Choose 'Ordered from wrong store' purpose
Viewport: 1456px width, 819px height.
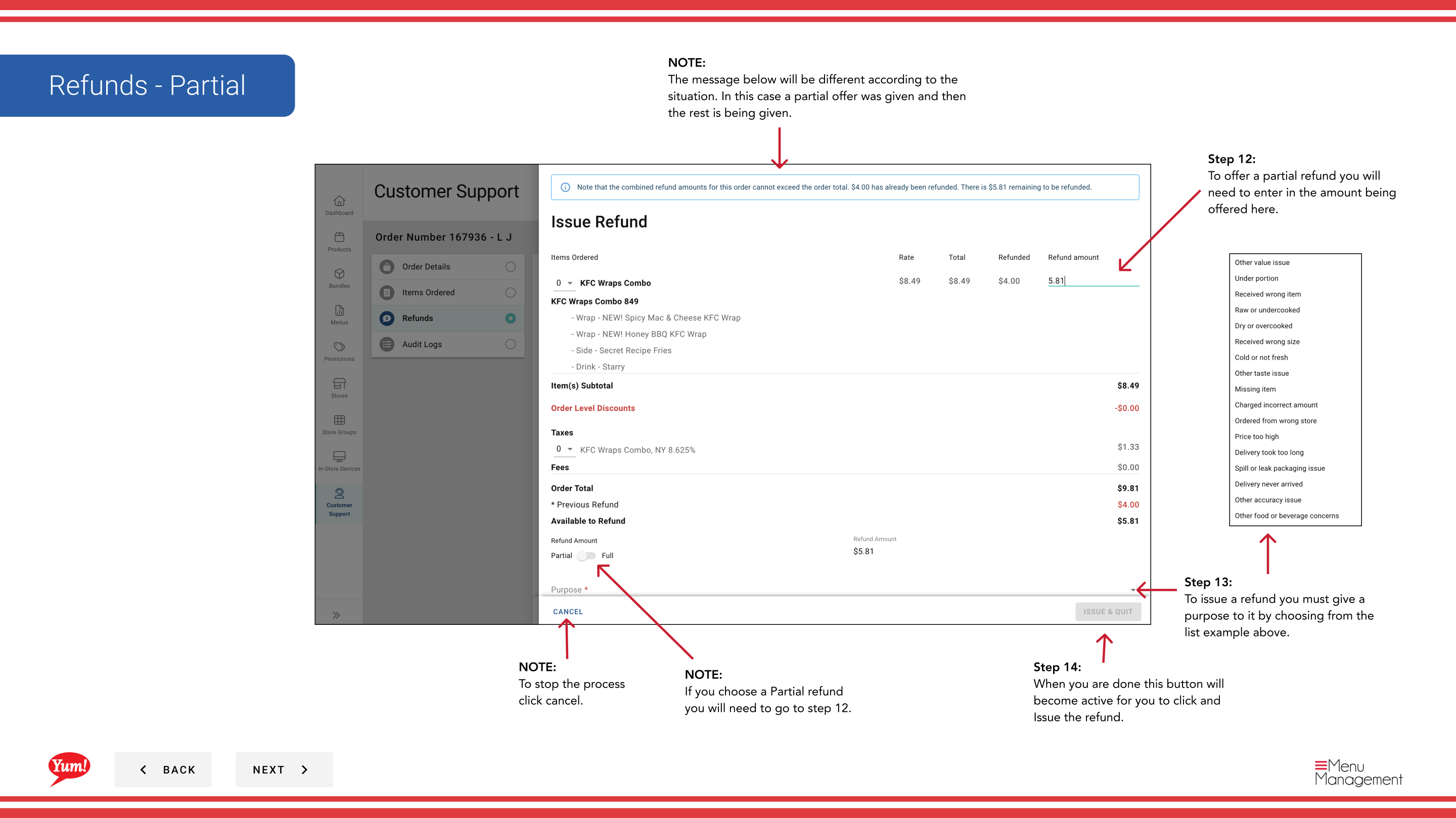coord(1276,421)
